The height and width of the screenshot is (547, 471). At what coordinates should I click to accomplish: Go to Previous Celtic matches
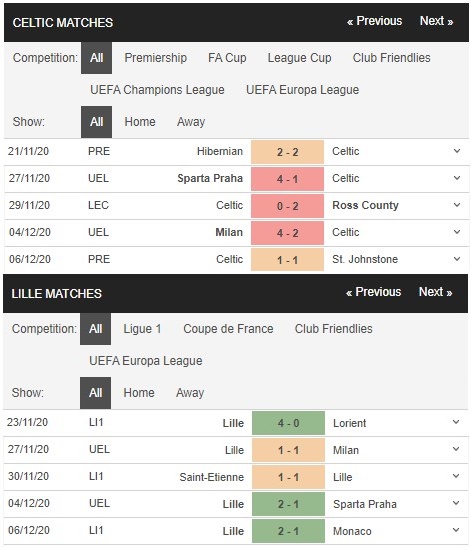click(374, 21)
